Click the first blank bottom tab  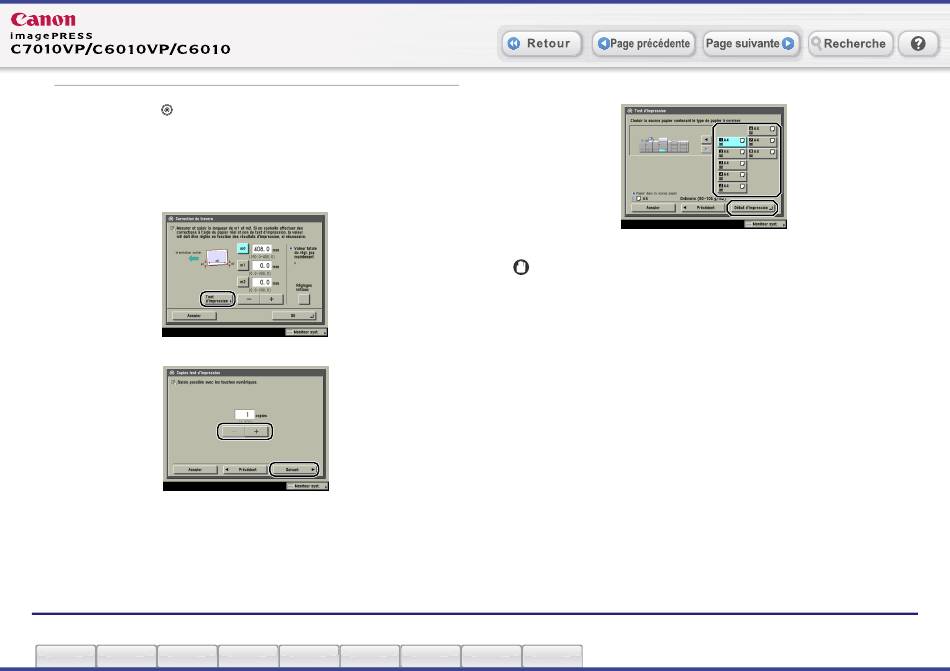click(66, 656)
